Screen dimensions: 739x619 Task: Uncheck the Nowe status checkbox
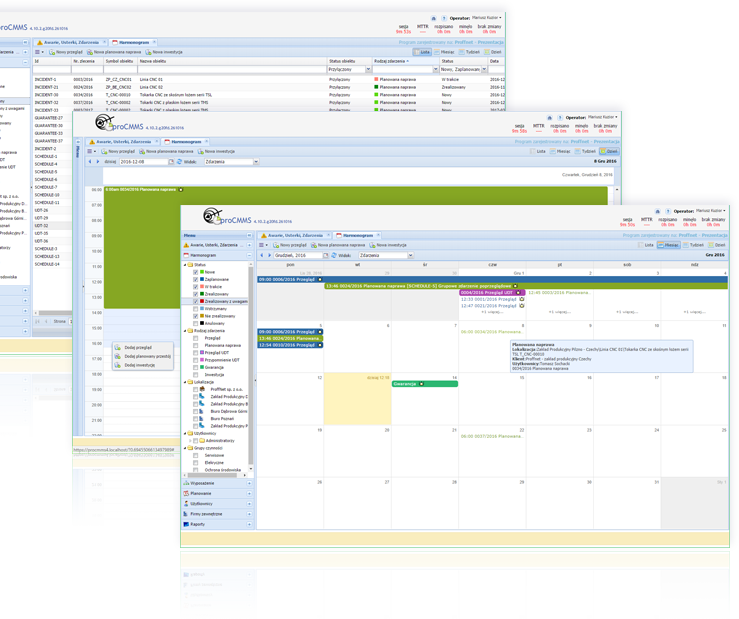point(196,273)
